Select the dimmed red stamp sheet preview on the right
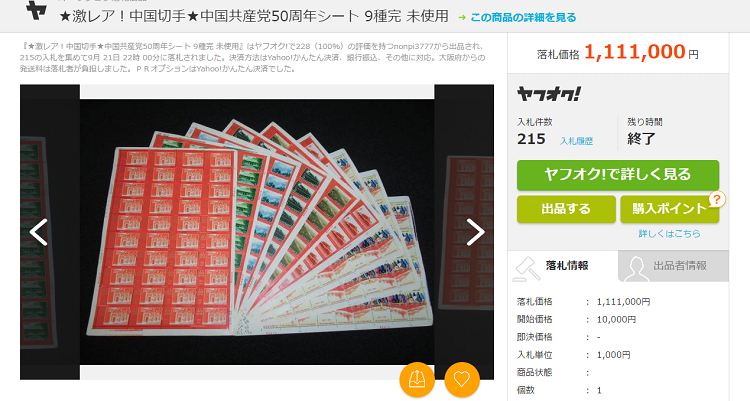Viewport: 750px width, 401px height. (464, 232)
